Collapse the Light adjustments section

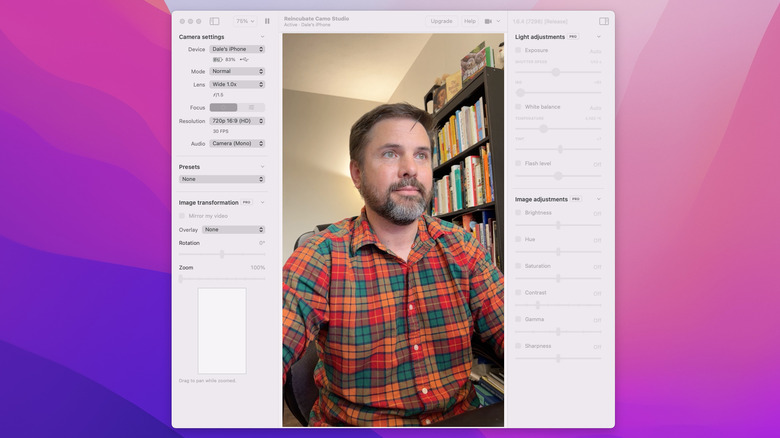coord(598,37)
